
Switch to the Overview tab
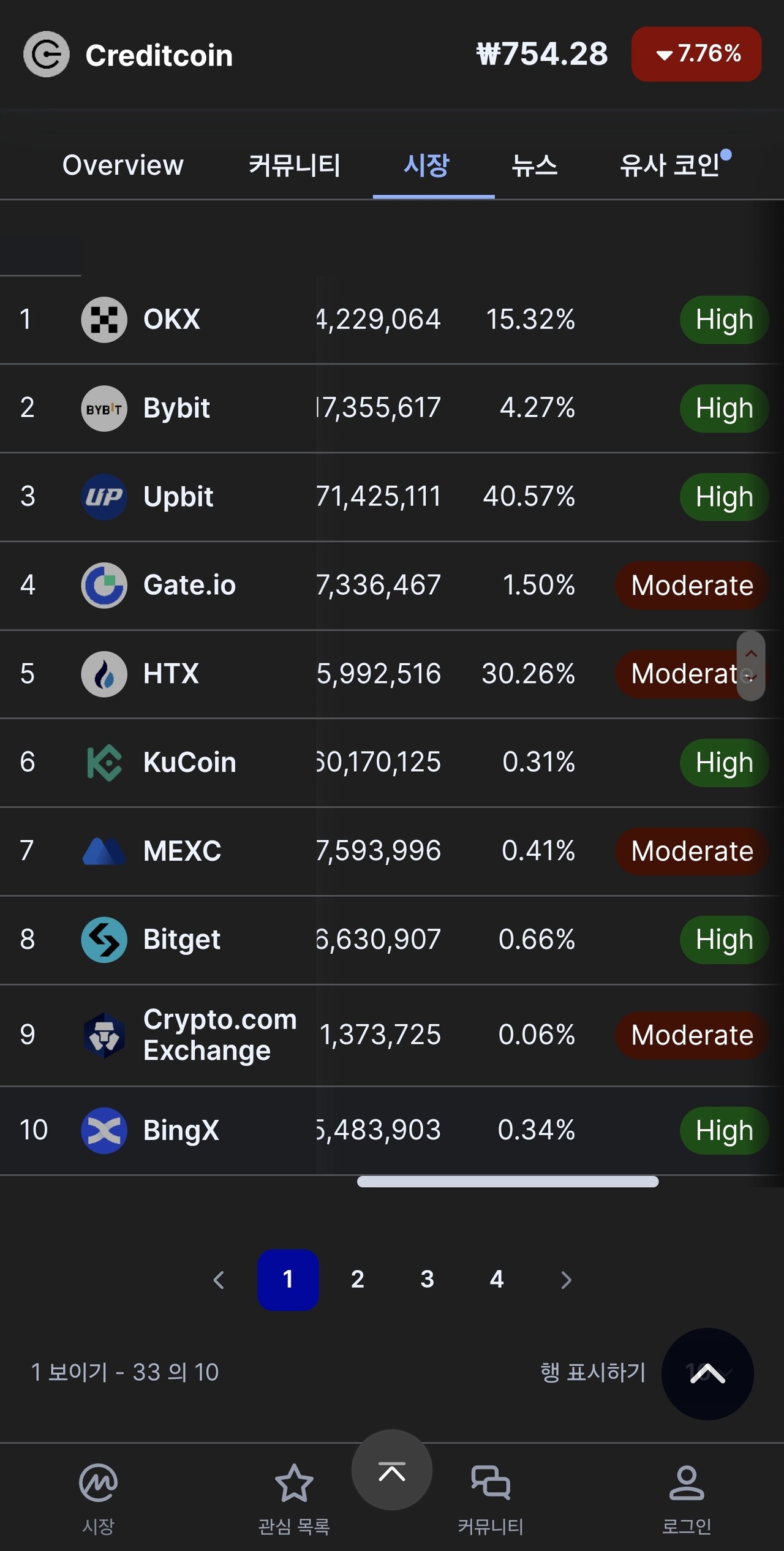(123, 165)
